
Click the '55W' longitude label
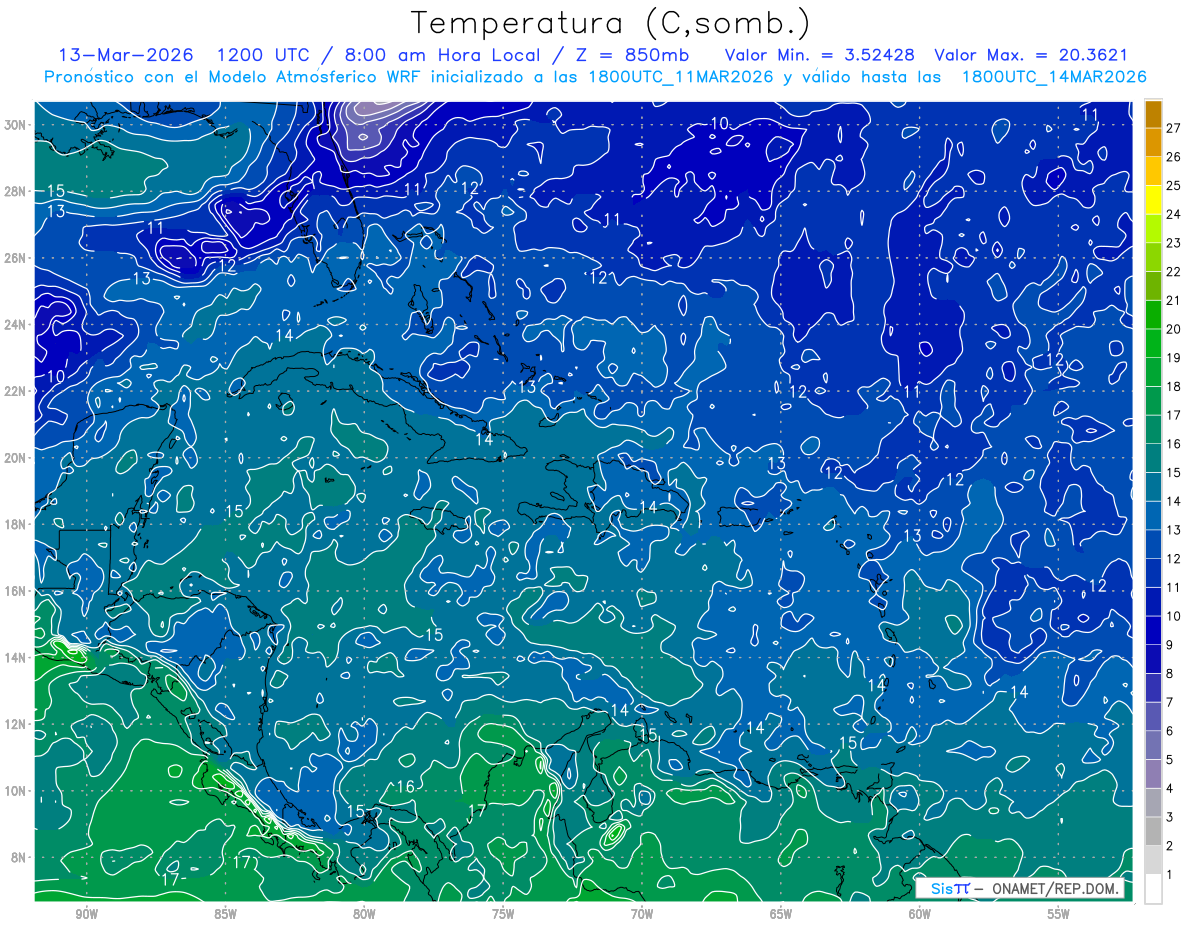1059,914
